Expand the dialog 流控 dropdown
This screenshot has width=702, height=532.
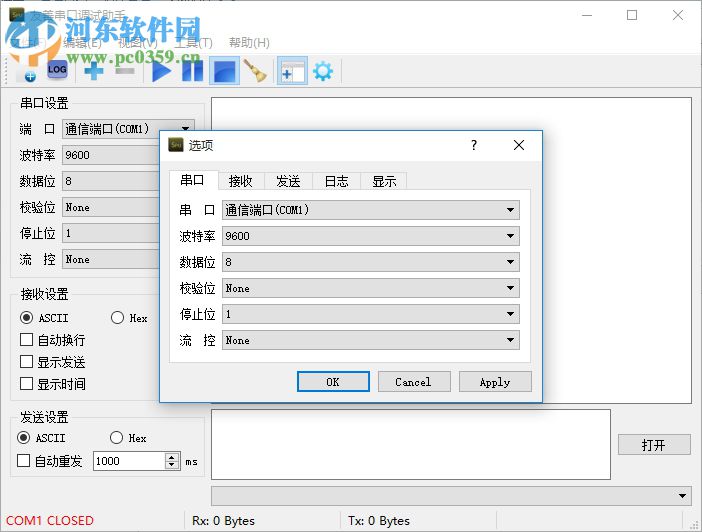pyautogui.click(x=371, y=340)
